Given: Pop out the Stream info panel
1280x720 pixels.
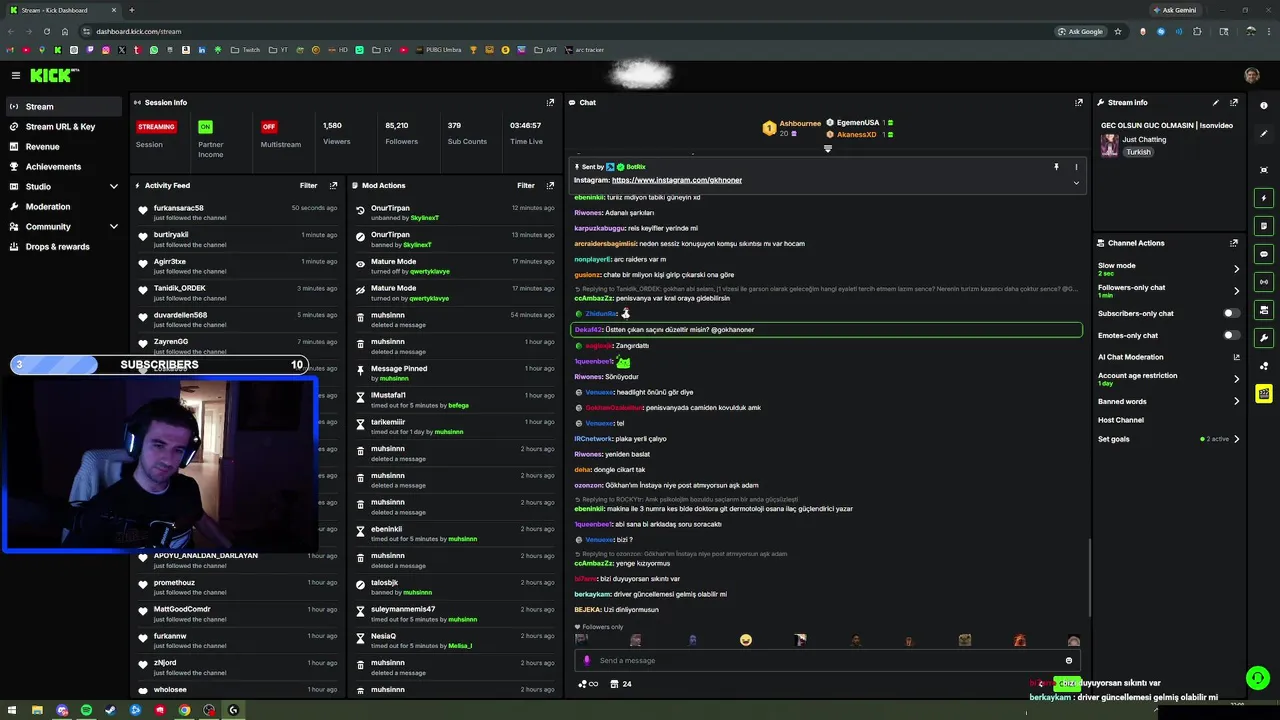Looking at the screenshot, I should pos(1234,102).
